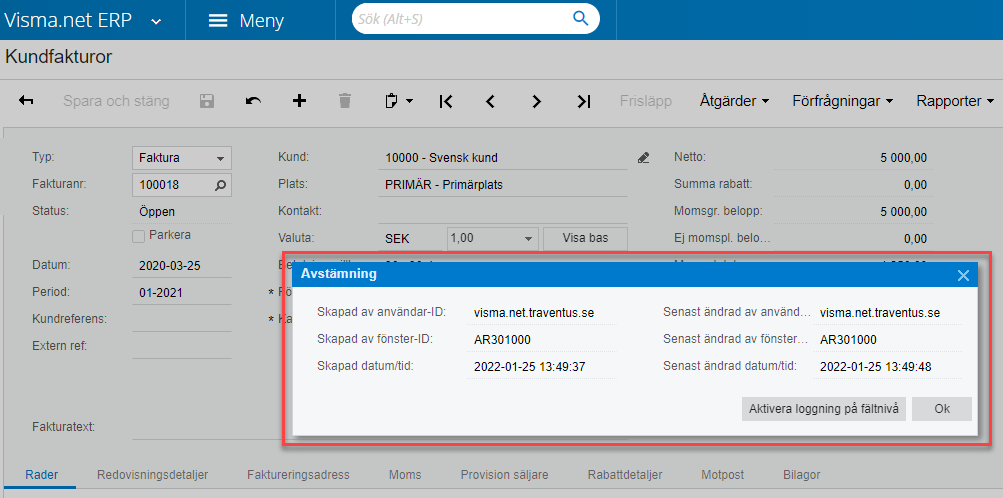Close the Avstämning dialog
The height and width of the screenshot is (498, 1003).
[963, 275]
